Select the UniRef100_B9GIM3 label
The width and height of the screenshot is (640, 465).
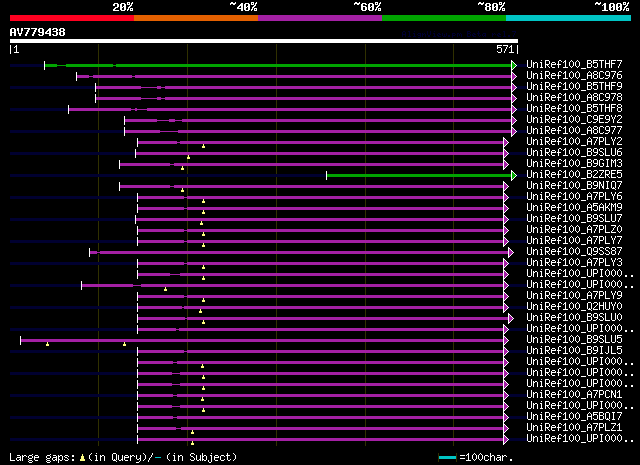pyautogui.click(x=574, y=164)
